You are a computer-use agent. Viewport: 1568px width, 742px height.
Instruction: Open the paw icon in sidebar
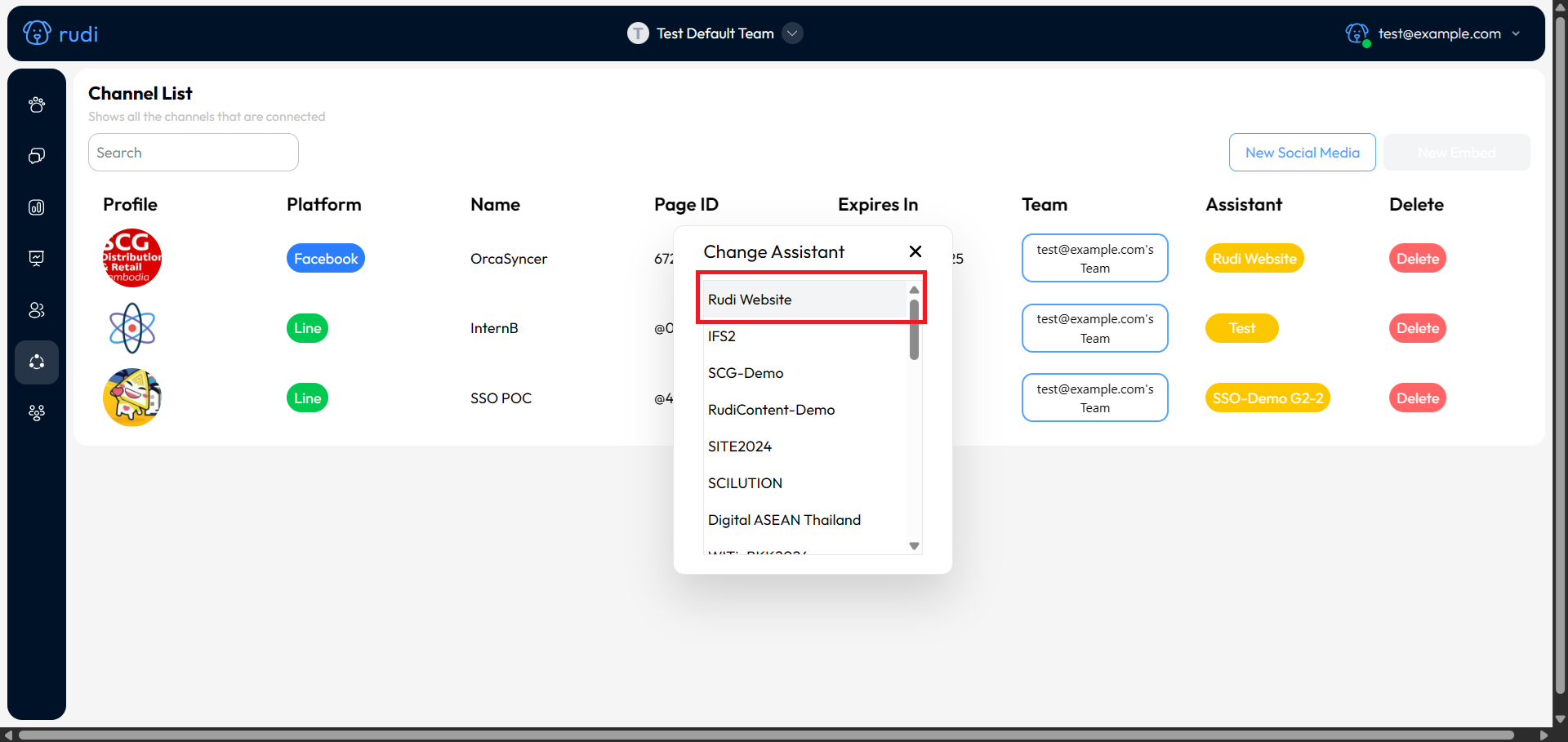tap(37, 104)
